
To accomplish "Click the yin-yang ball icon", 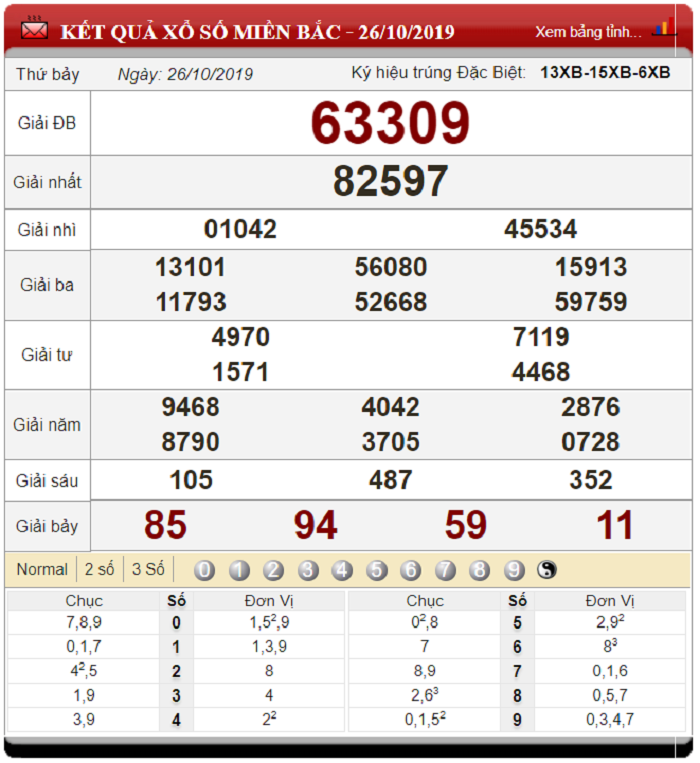I will point(547,569).
